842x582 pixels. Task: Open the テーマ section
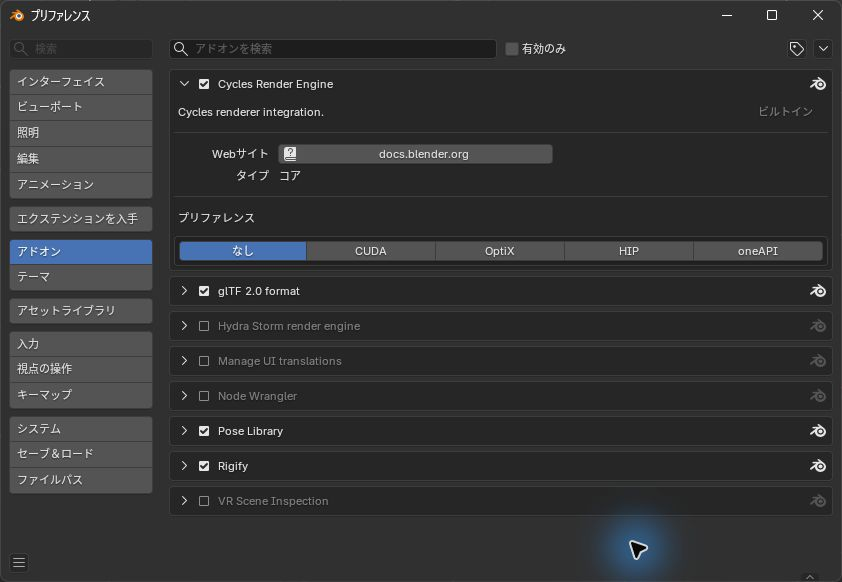pyautogui.click(x=81, y=277)
